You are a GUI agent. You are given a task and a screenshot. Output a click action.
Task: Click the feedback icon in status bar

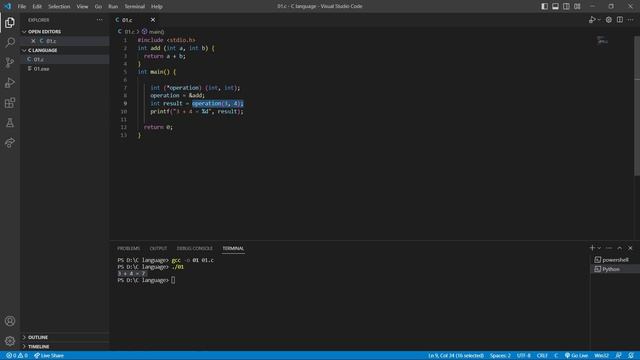(x=619, y=356)
